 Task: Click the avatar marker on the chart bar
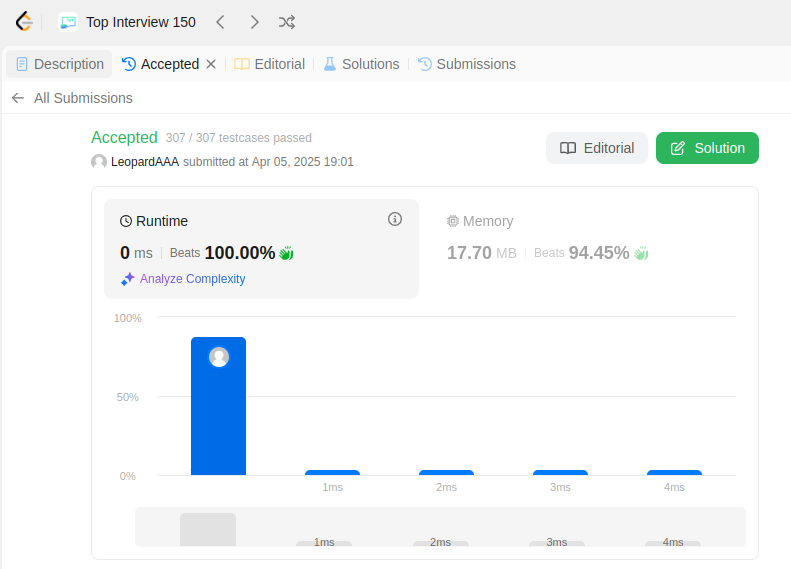click(x=219, y=357)
